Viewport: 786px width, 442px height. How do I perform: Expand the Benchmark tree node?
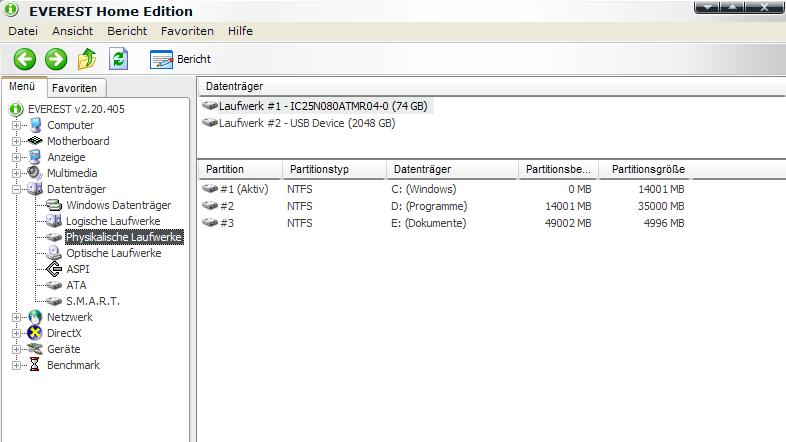click(x=17, y=365)
